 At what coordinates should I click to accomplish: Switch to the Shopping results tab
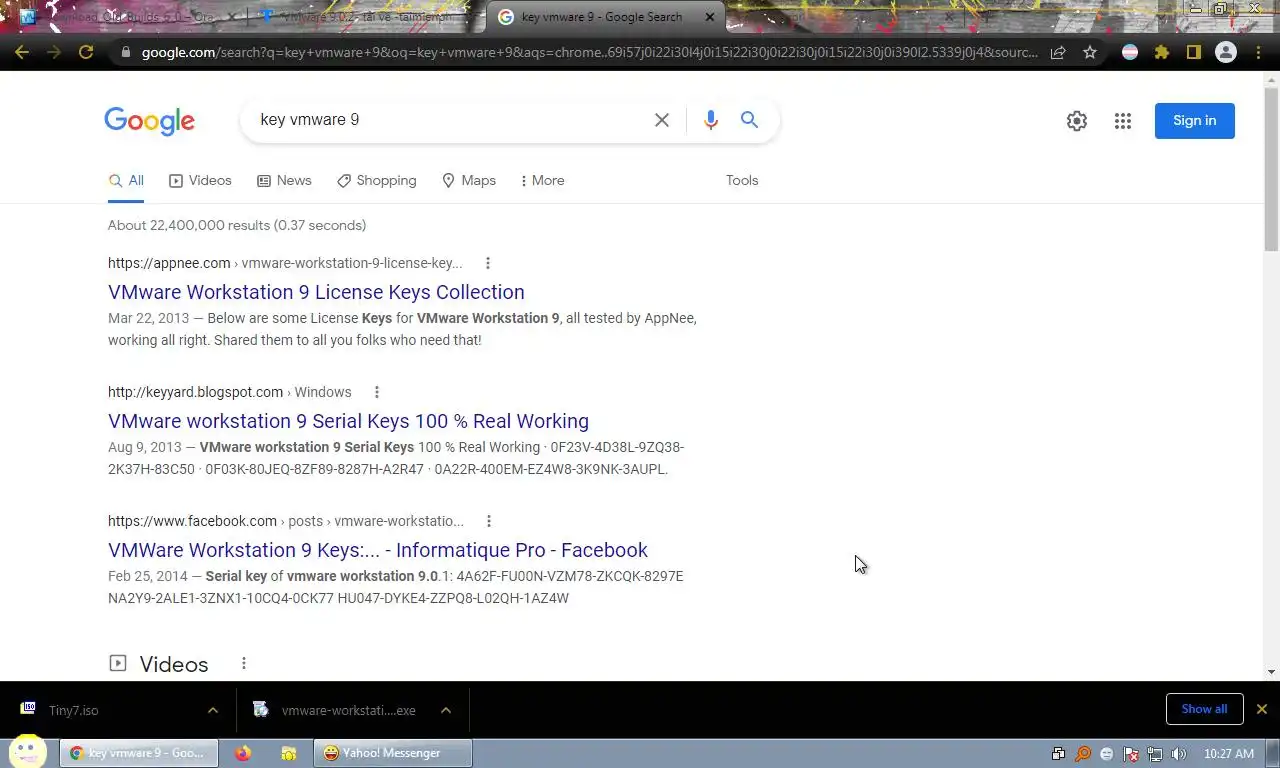pyautogui.click(x=376, y=181)
